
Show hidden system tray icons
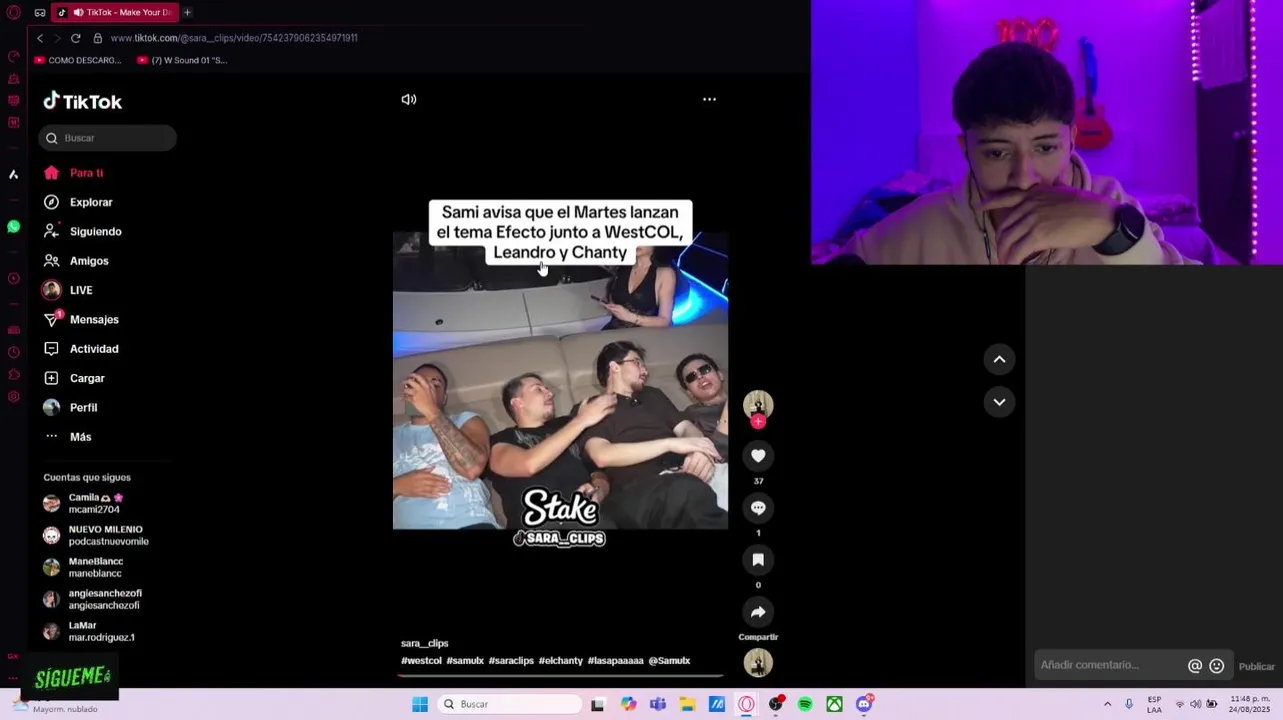(1107, 704)
